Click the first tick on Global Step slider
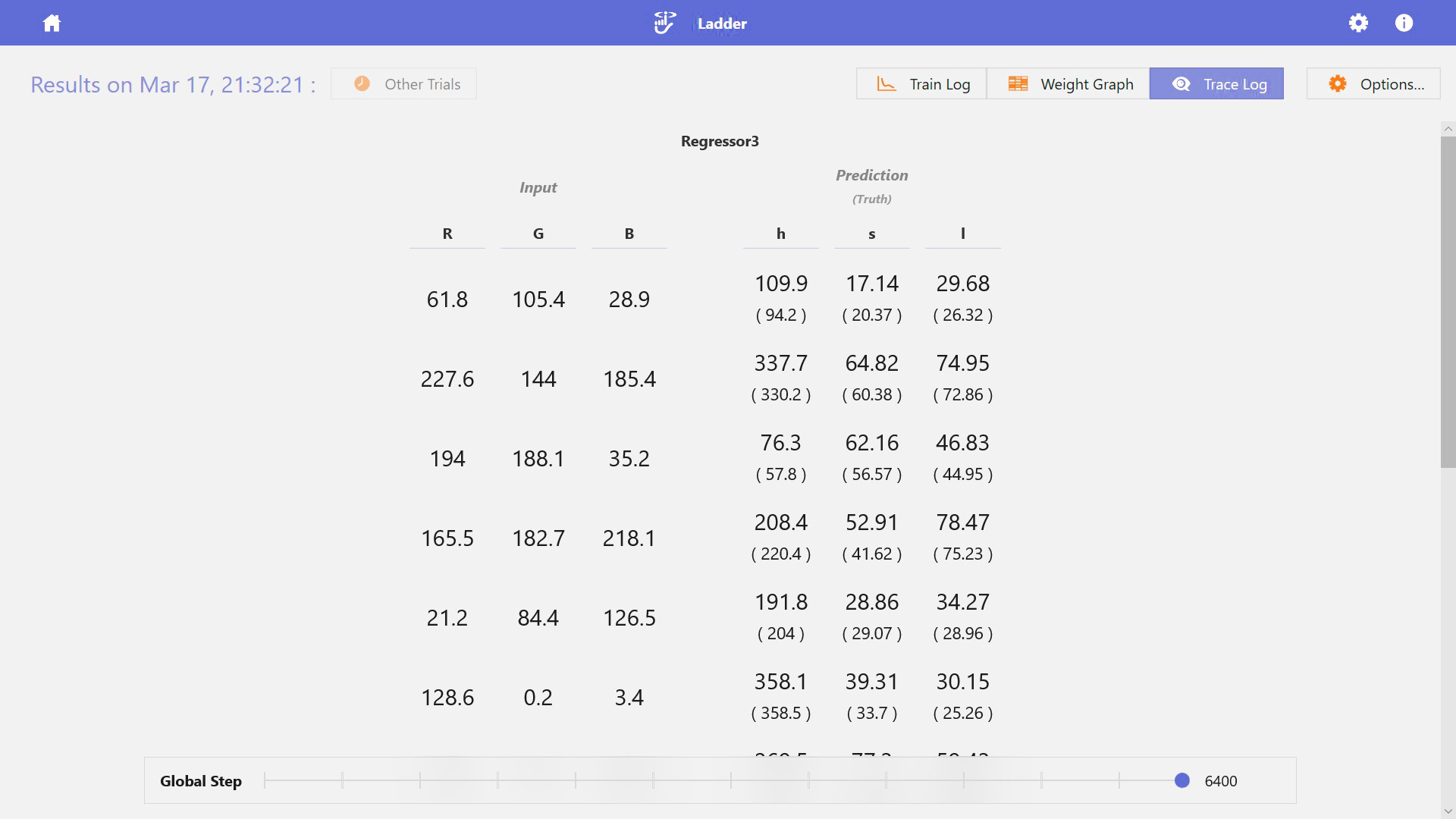 (265, 780)
